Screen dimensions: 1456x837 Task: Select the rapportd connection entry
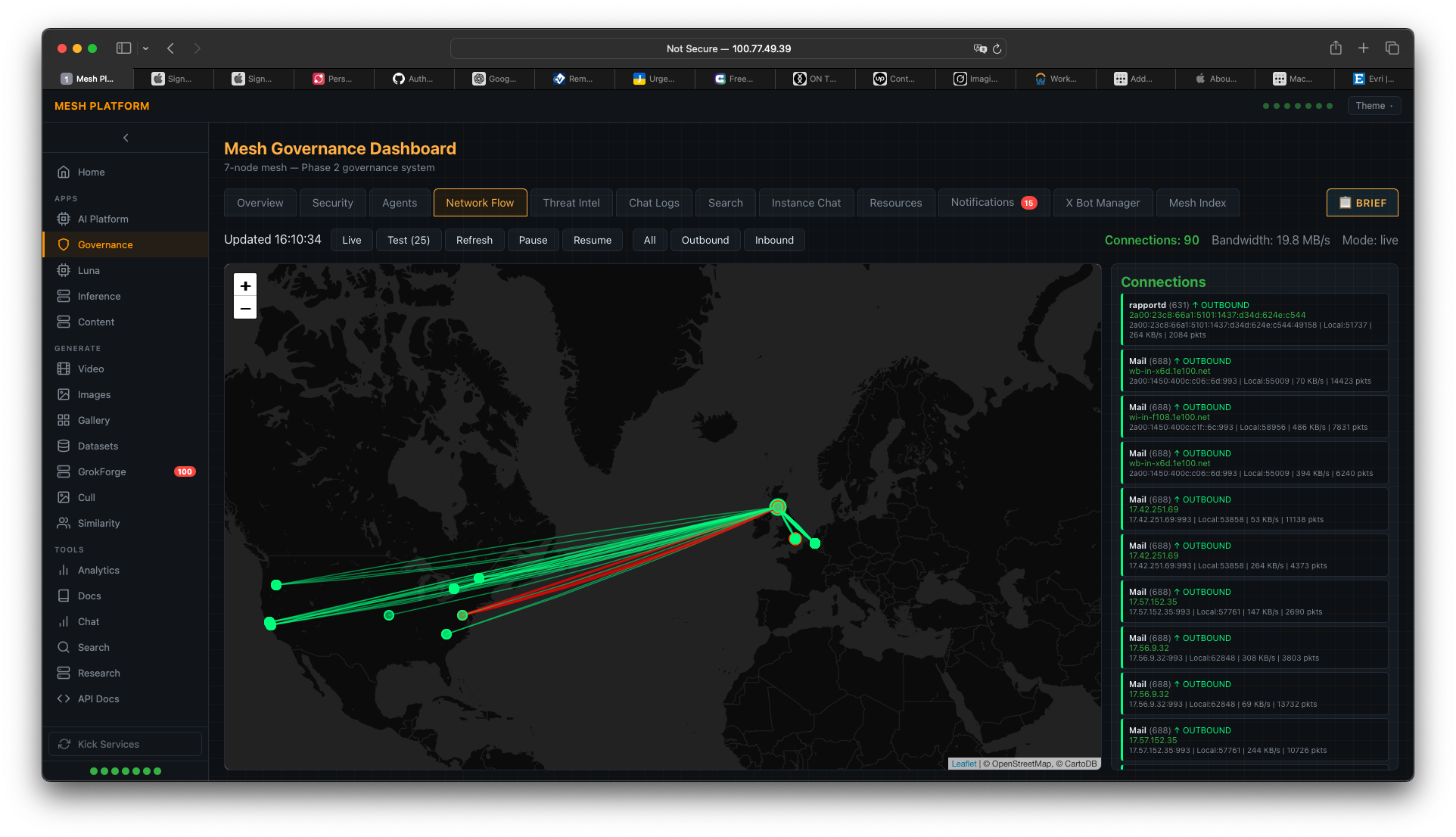pyautogui.click(x=1254, y=319)
